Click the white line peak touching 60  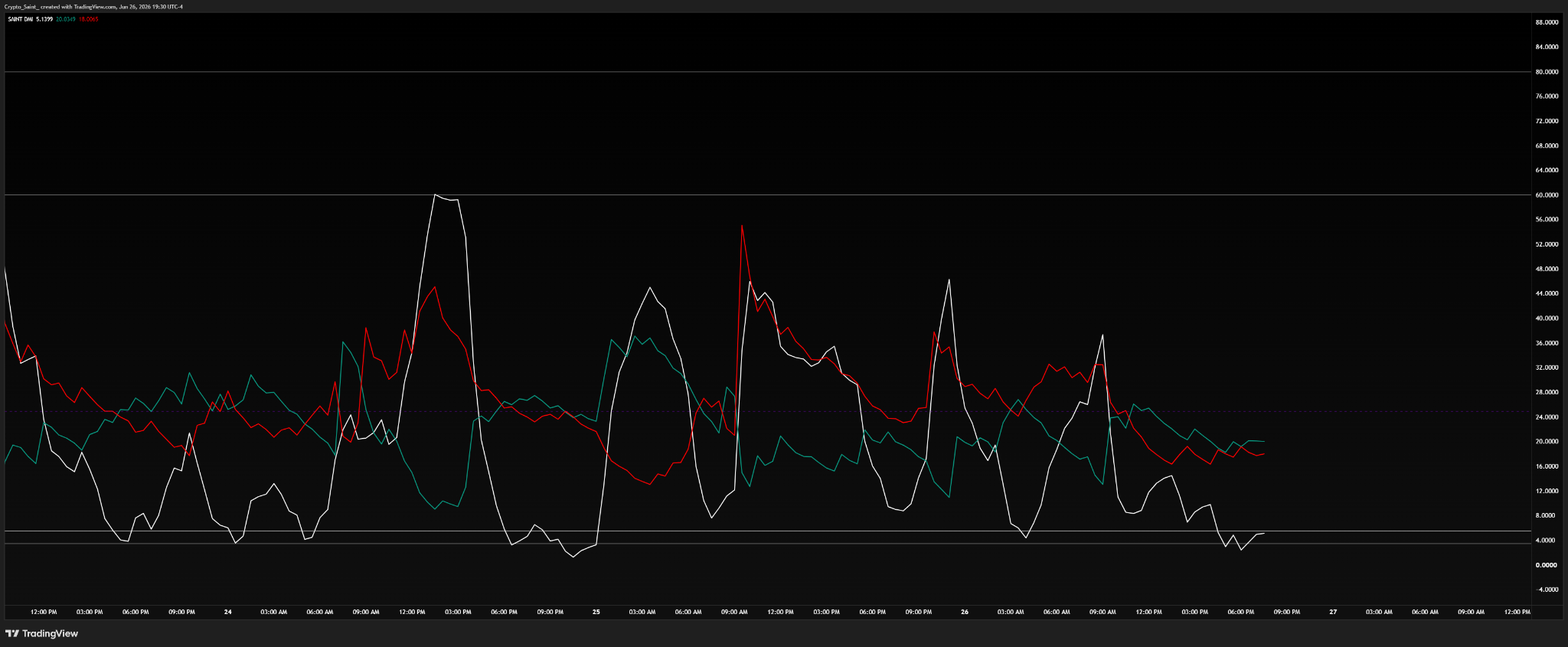point(435,194)
